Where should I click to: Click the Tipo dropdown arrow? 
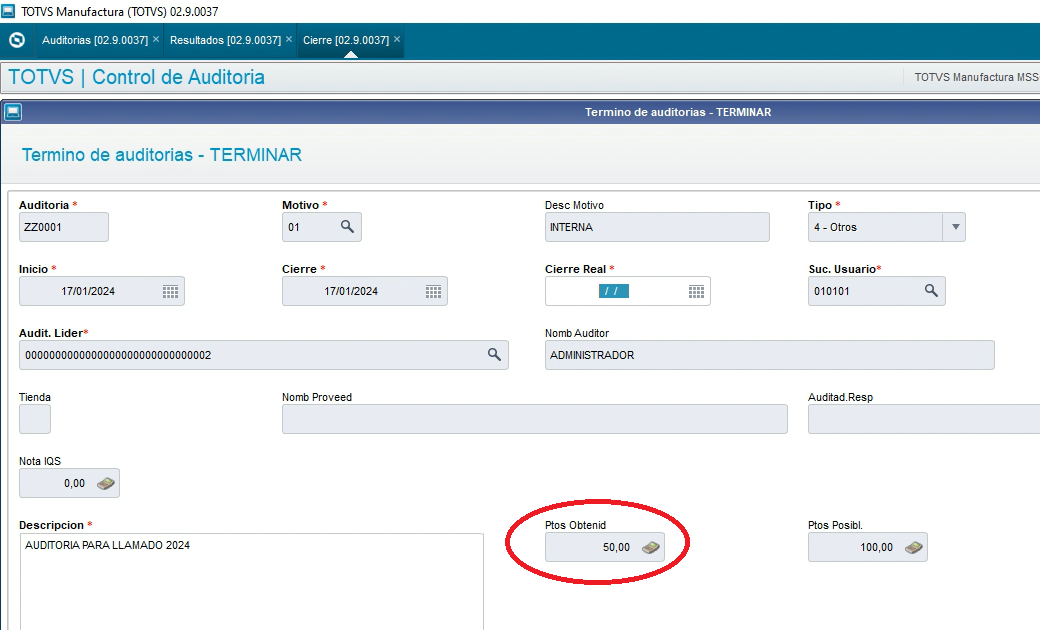tap(955, 227)
